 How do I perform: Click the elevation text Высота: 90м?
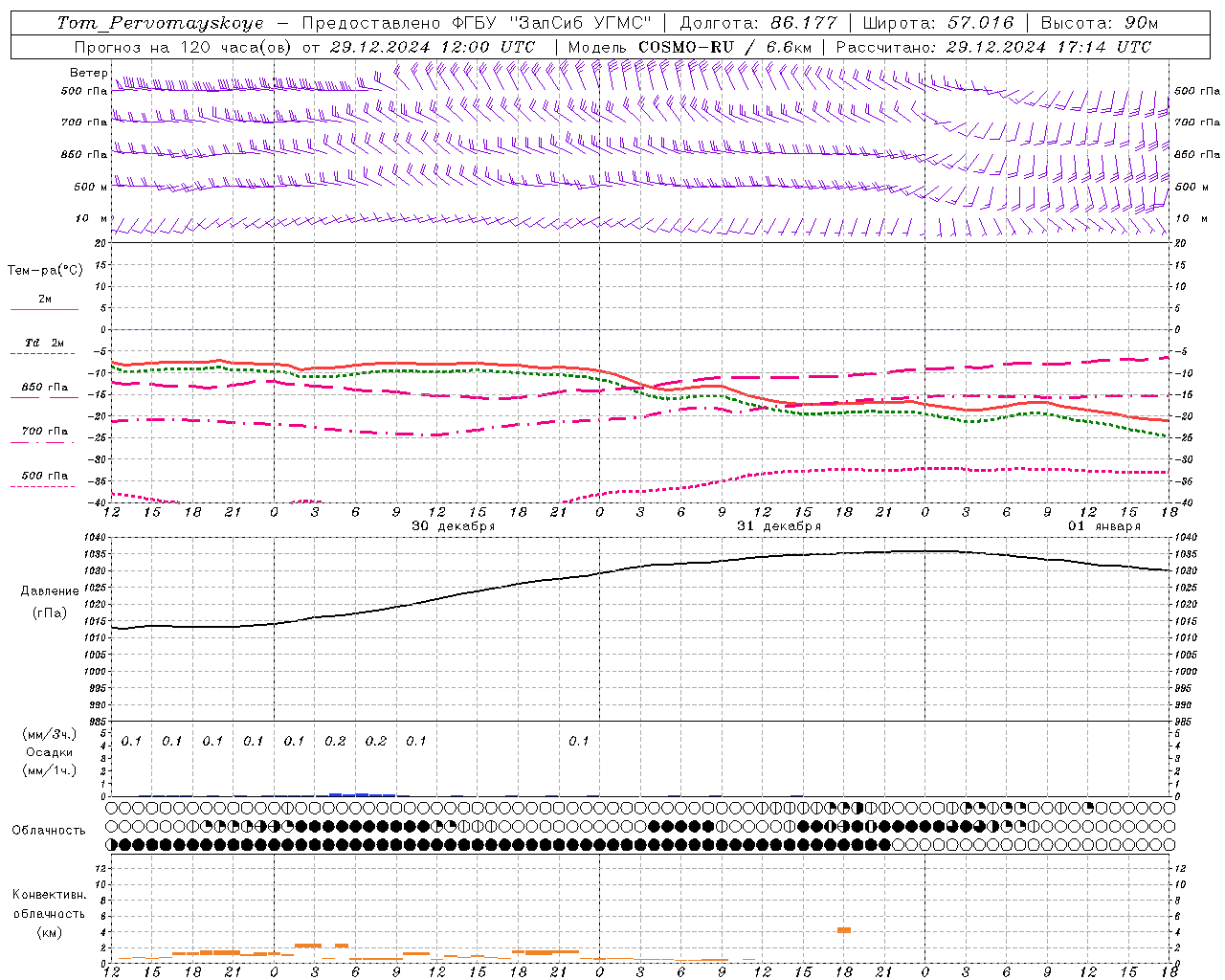coord(1099,23)
